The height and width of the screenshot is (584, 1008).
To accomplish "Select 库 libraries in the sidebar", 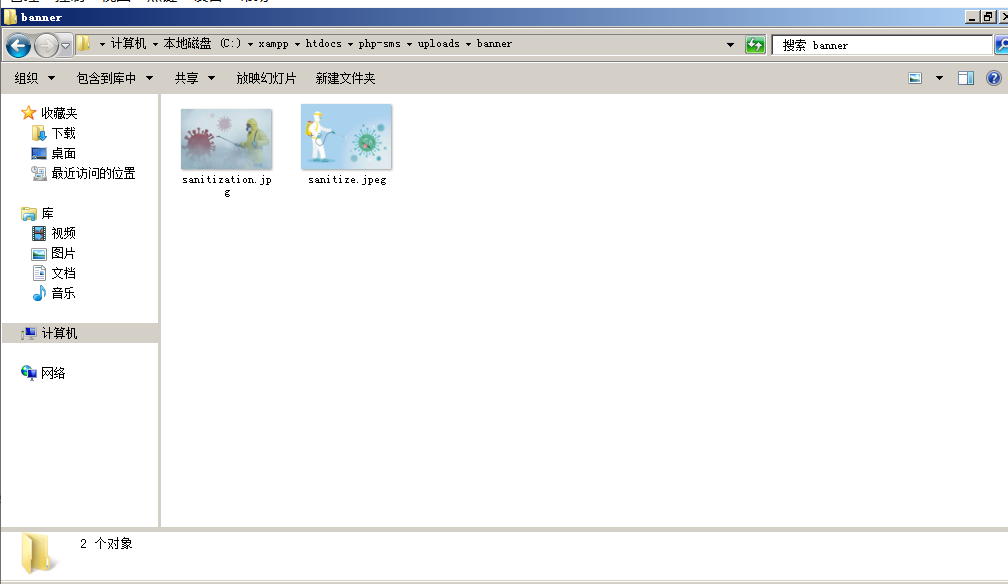I will coord(48,213).
